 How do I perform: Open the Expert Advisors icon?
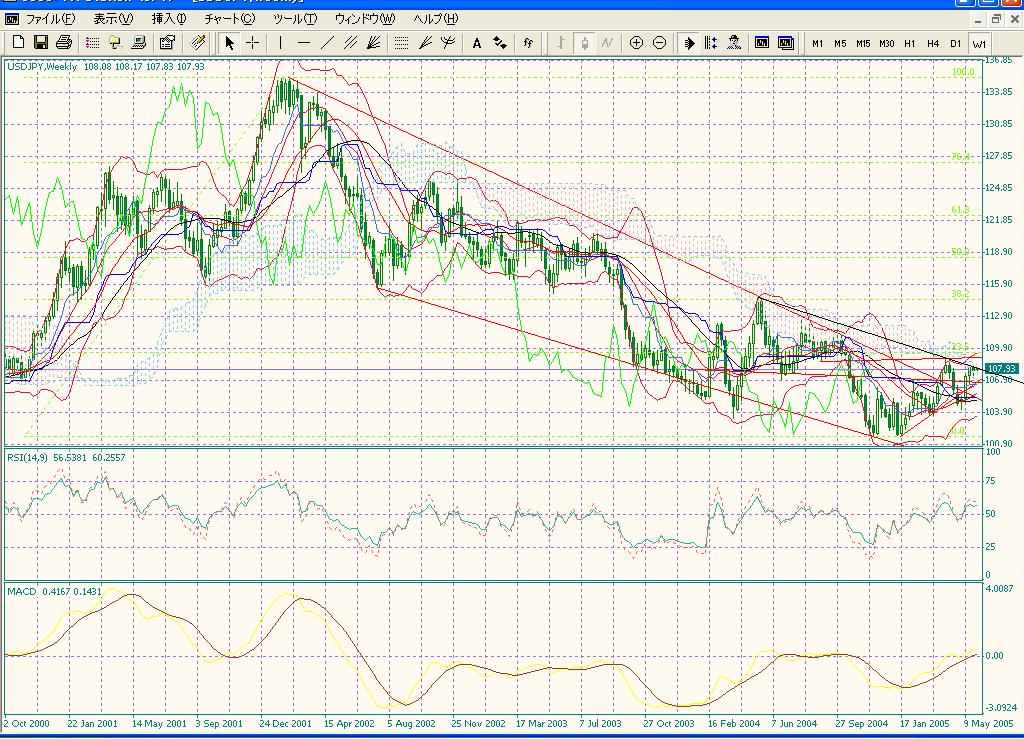[735, 42]
